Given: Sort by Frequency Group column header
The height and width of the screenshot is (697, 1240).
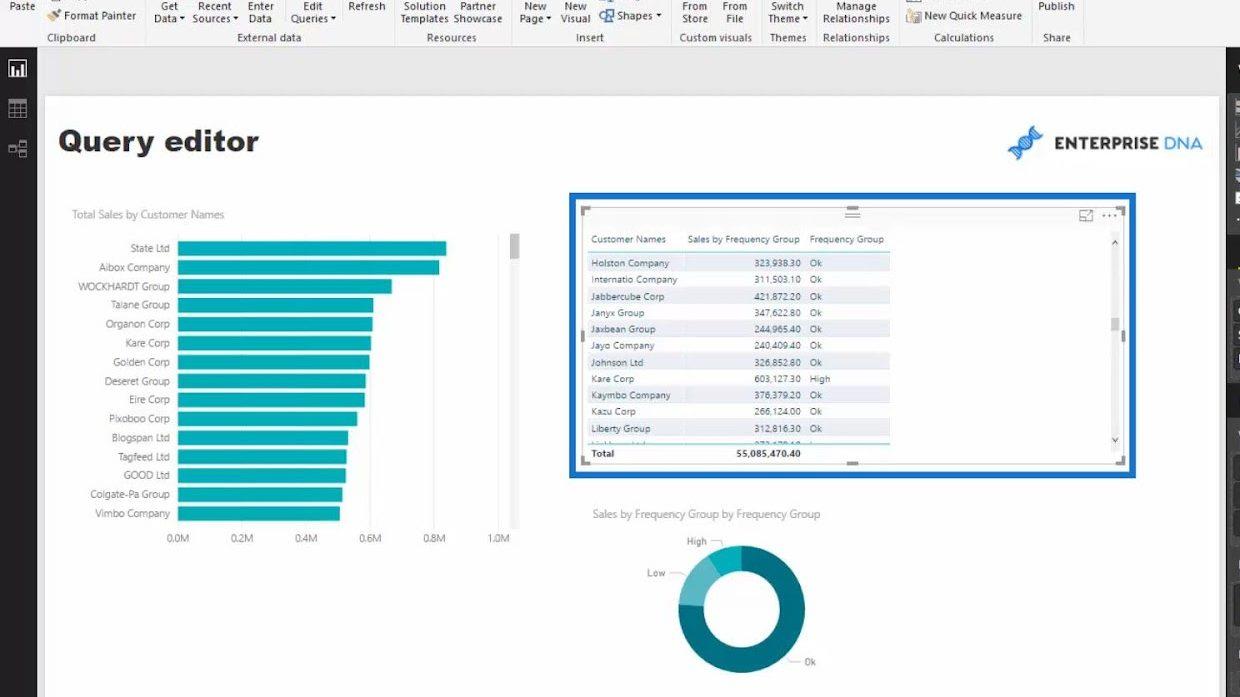Looking at the screenshot, I should (847, 239).
